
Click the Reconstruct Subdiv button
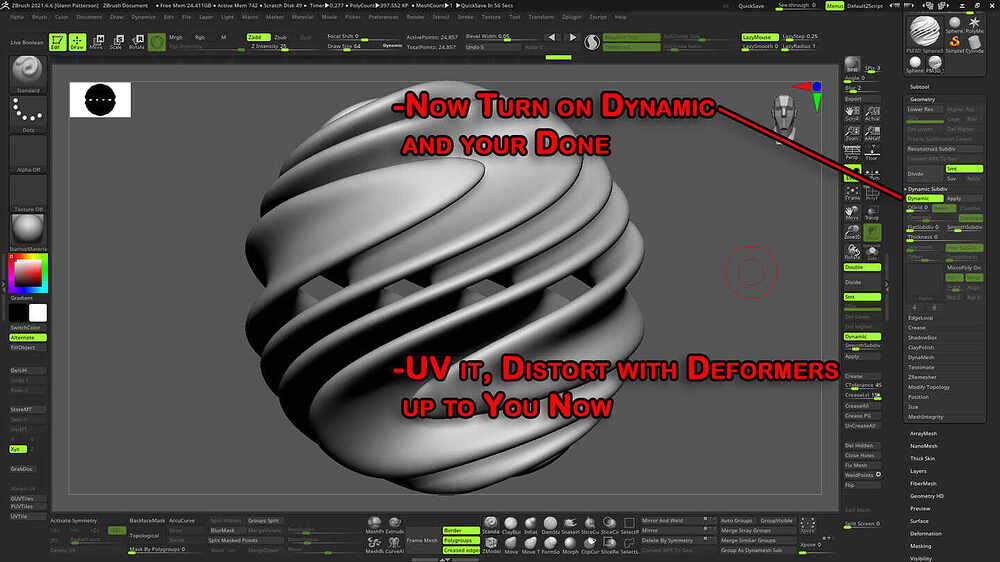point(945,149)
